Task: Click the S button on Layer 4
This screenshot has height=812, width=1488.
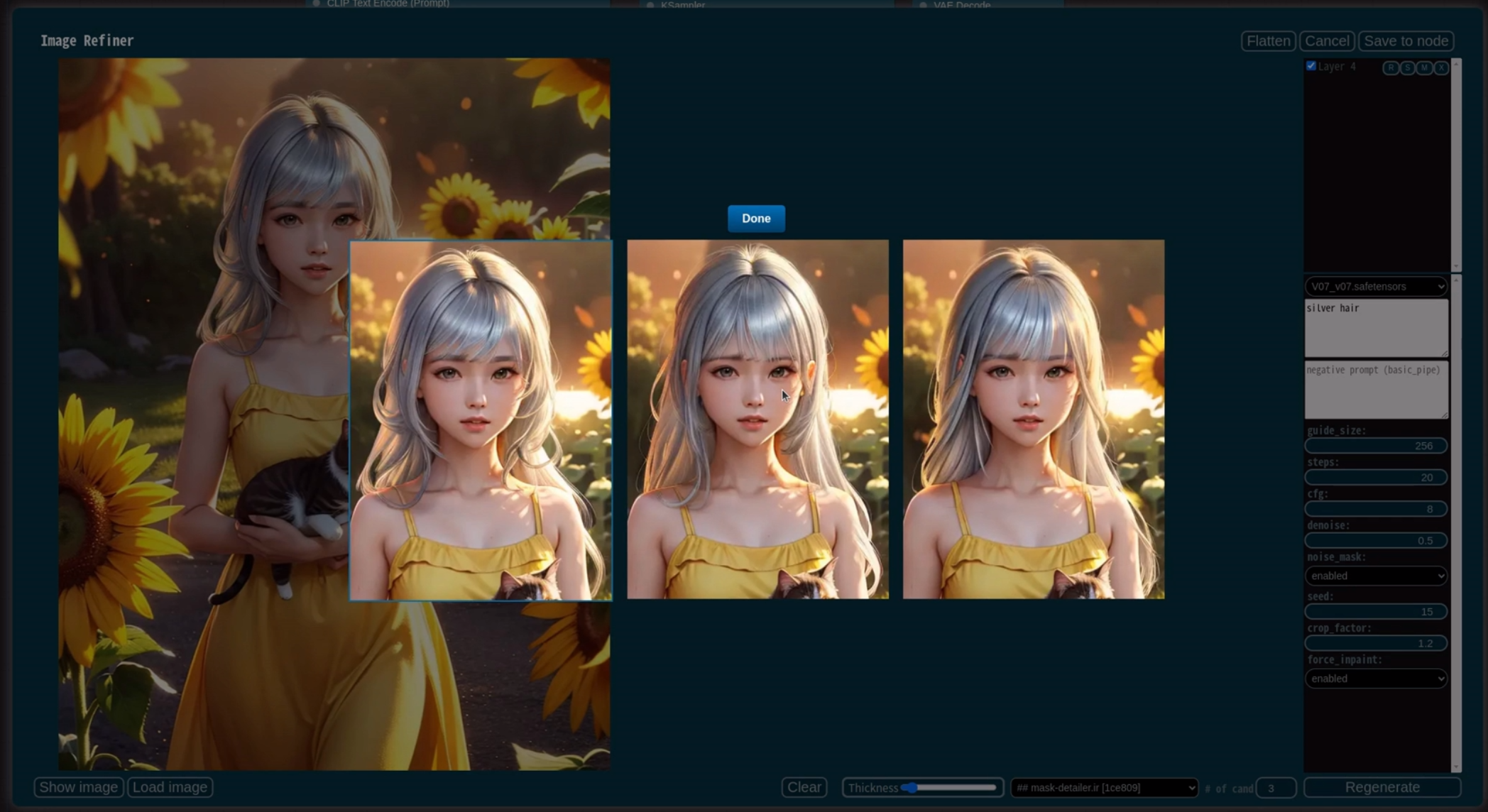Action: (1407, 67)
